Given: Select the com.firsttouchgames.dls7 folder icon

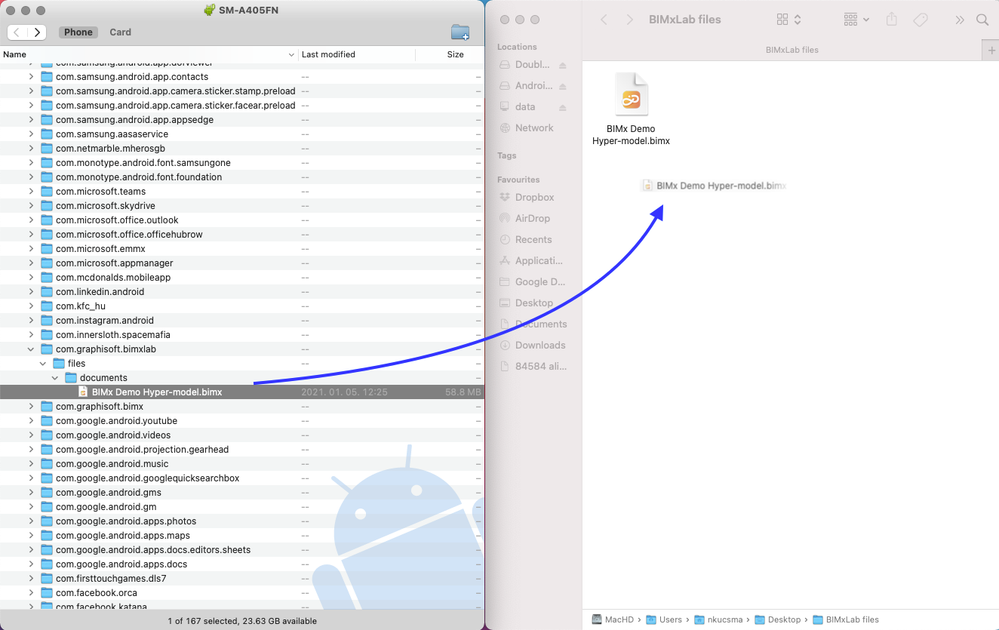Looking at the screenshot, I should click(47, 578).
